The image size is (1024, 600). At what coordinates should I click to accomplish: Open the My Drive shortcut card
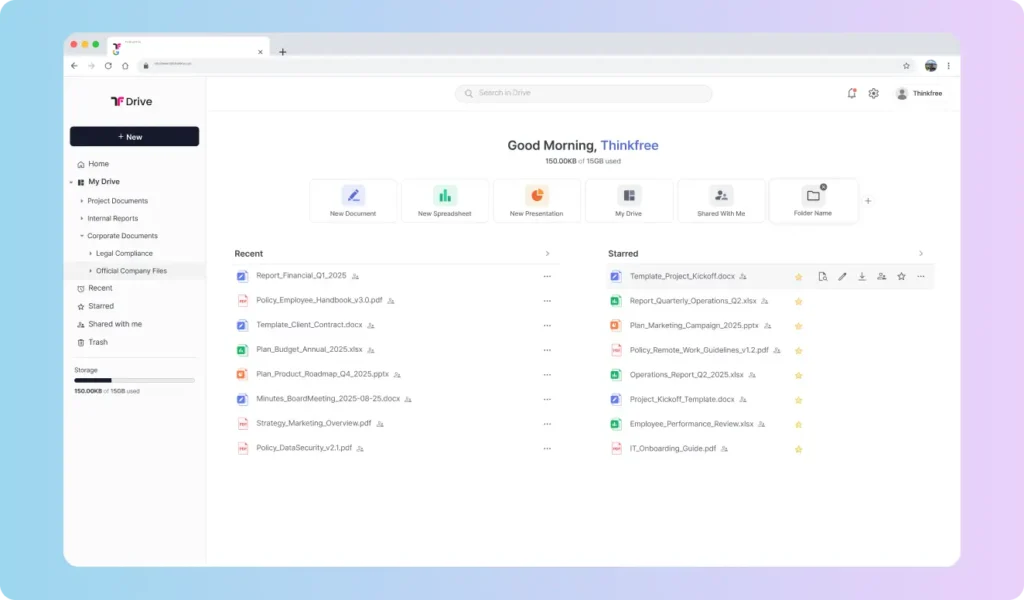click(x=628, y=201)
